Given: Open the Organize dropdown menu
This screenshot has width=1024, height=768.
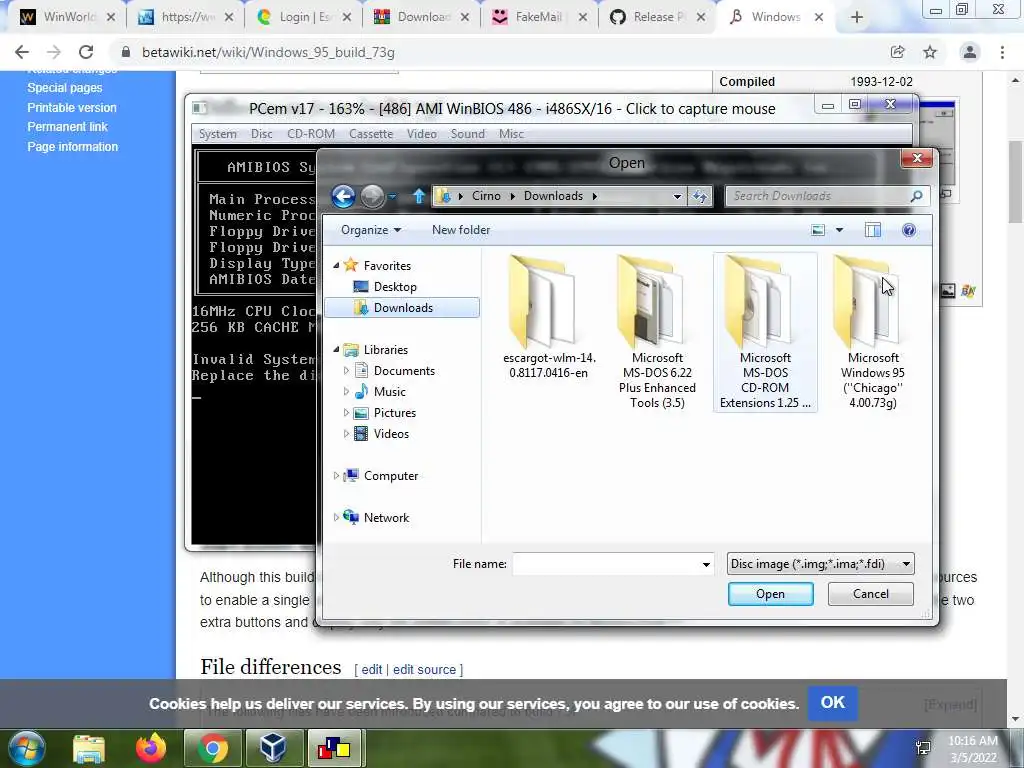Looking at the screenshot, I should (x=370, y=230).
